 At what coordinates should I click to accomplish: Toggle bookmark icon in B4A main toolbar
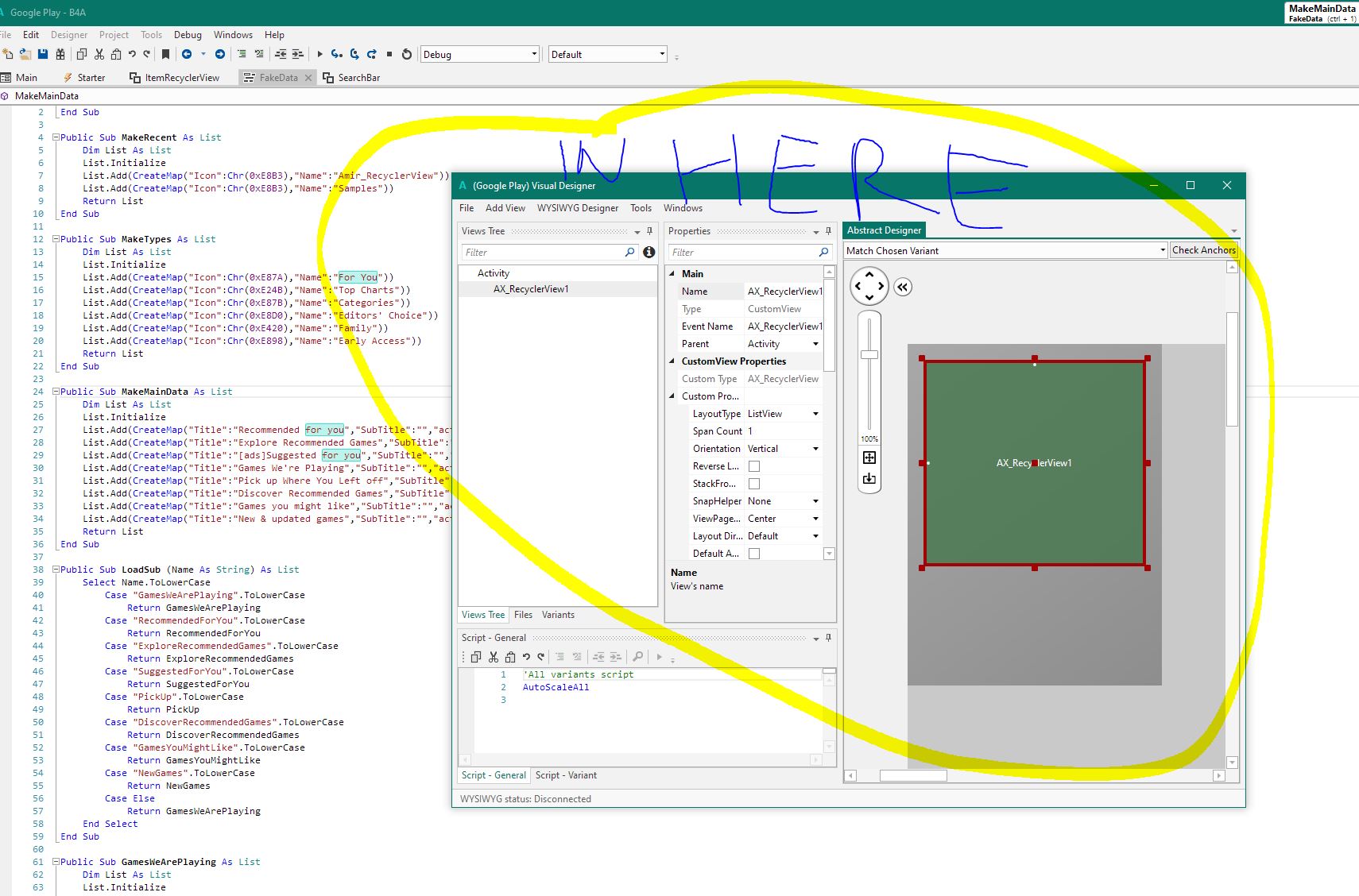[x=165, y=54]
